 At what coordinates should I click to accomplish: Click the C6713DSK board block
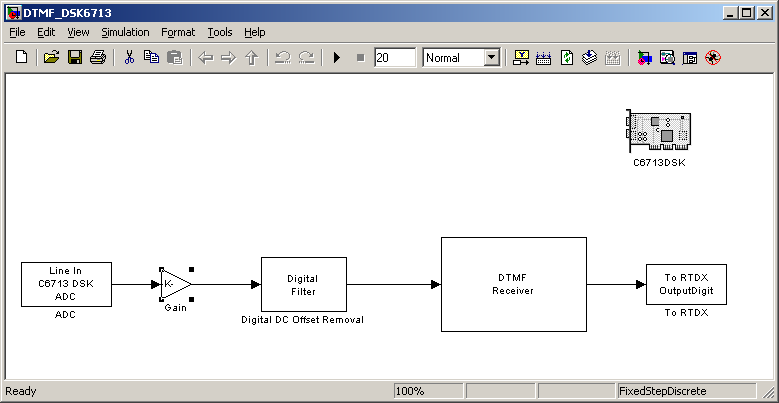coord(659,131)
